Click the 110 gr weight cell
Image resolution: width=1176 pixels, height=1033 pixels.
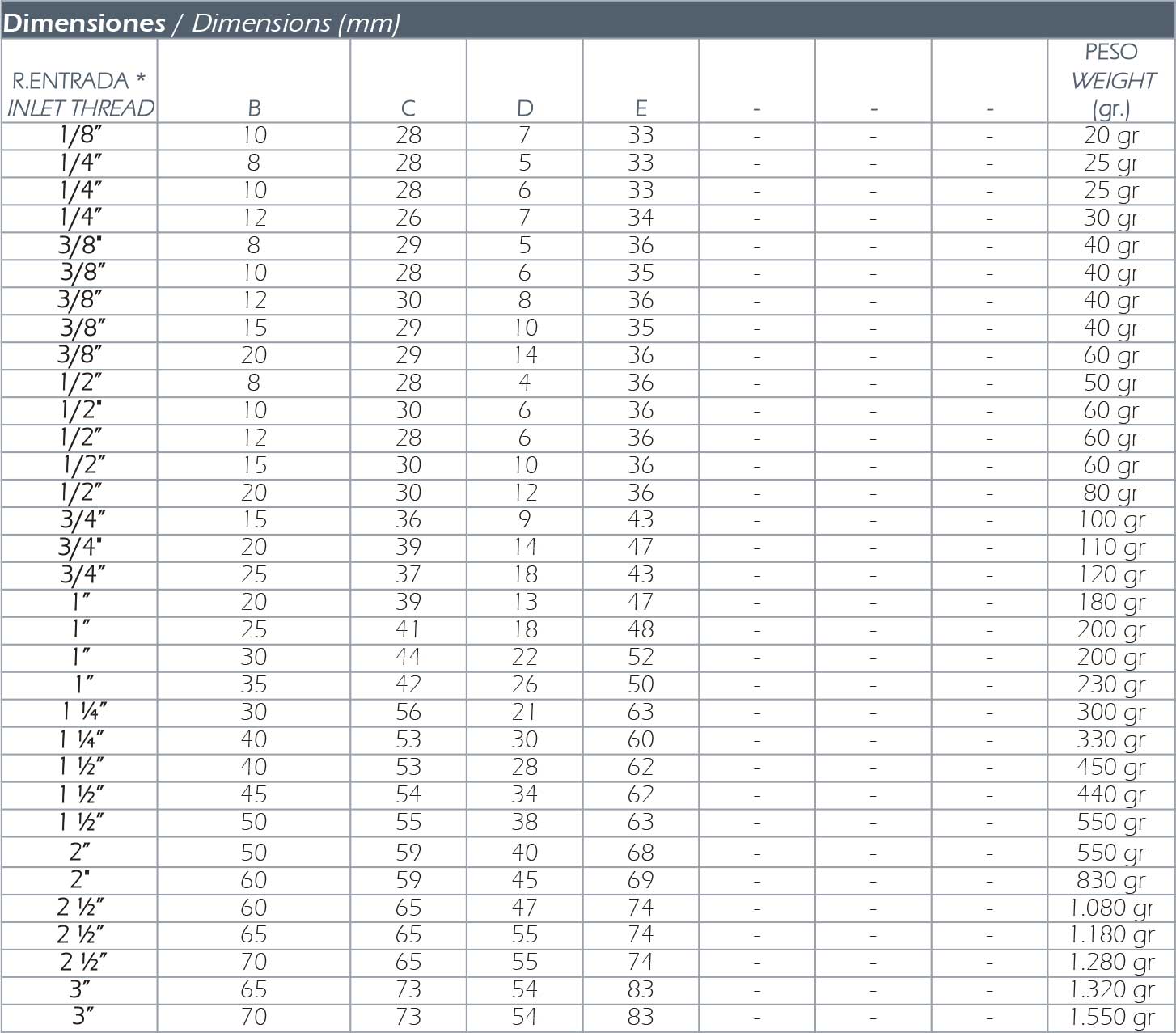pos(1111,548)
